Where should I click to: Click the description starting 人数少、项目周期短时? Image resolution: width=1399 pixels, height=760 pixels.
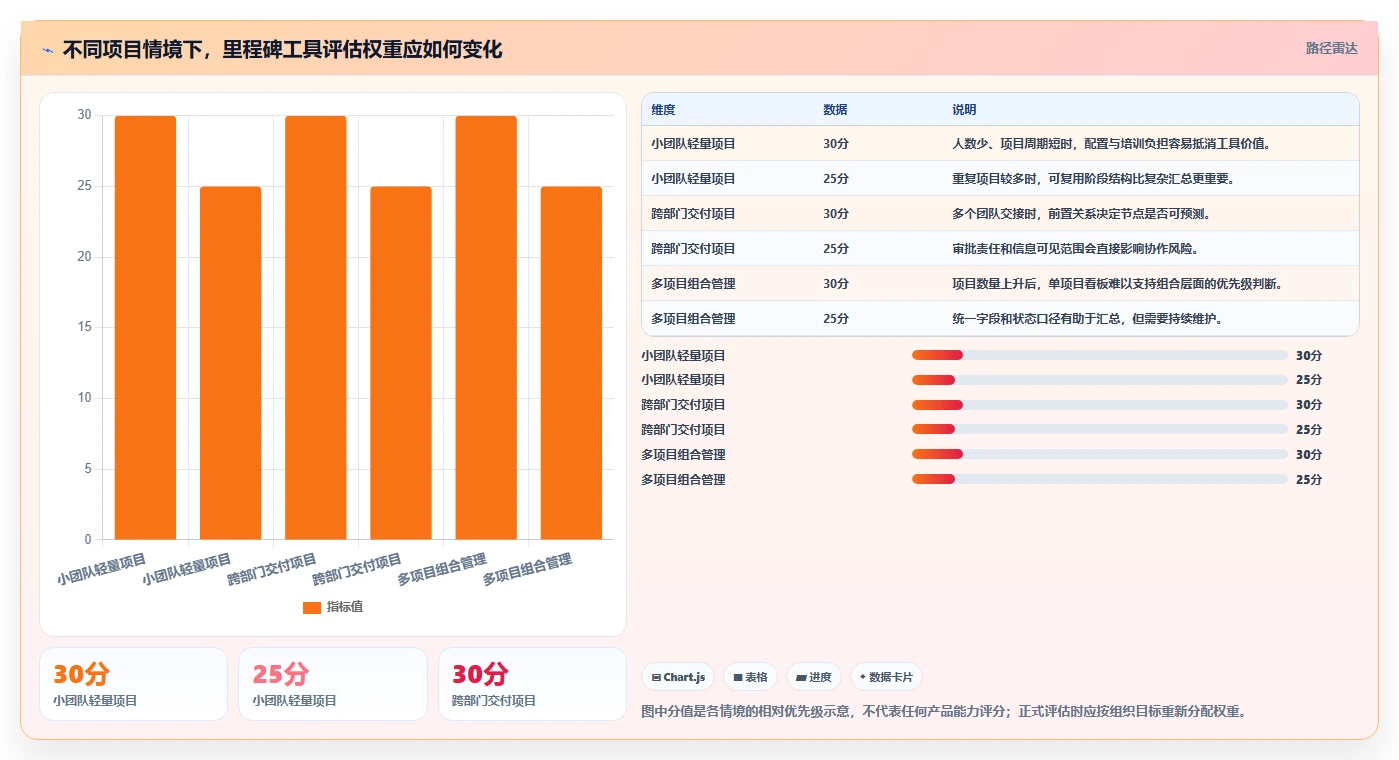[1111, 144]
